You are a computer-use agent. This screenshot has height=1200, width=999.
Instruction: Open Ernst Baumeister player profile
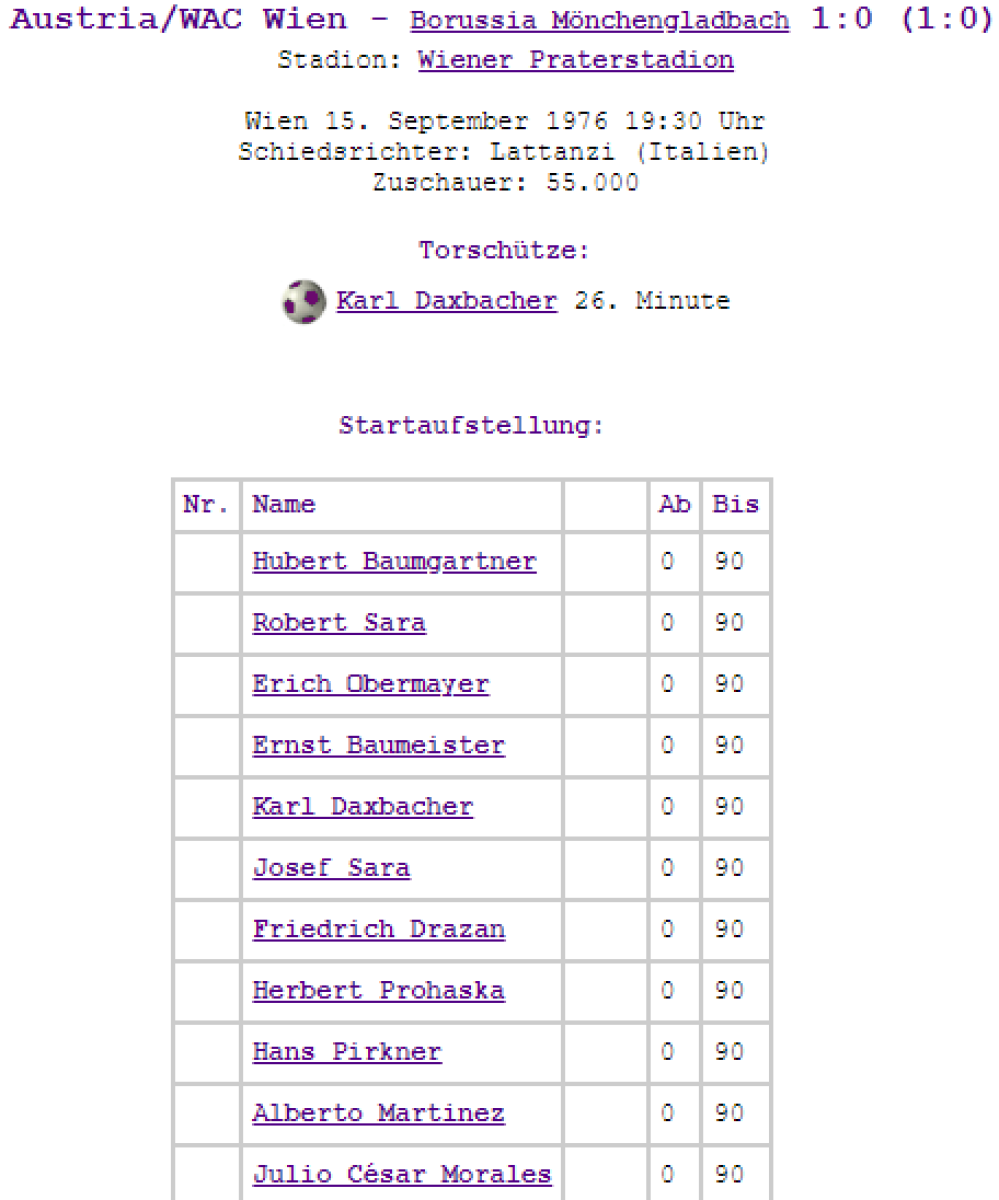pyautogui.click(x=379, y=745)
